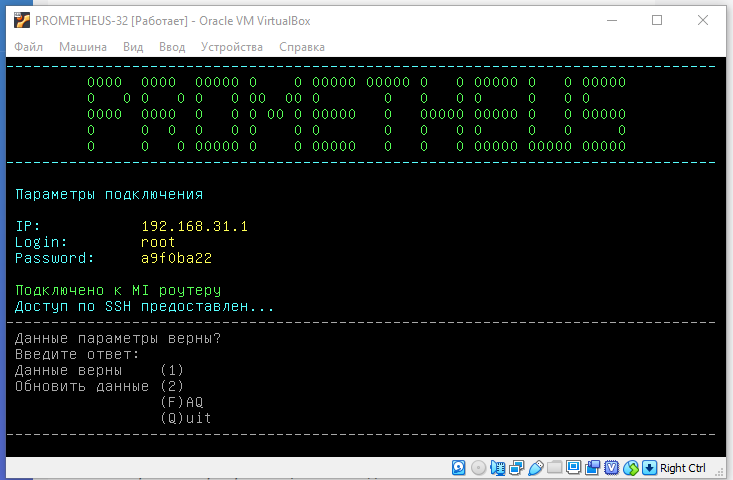Image resolution: width=733 pixels, height=480 pixels.
Task: Open the Устройства menu
Action: [231, 47]
